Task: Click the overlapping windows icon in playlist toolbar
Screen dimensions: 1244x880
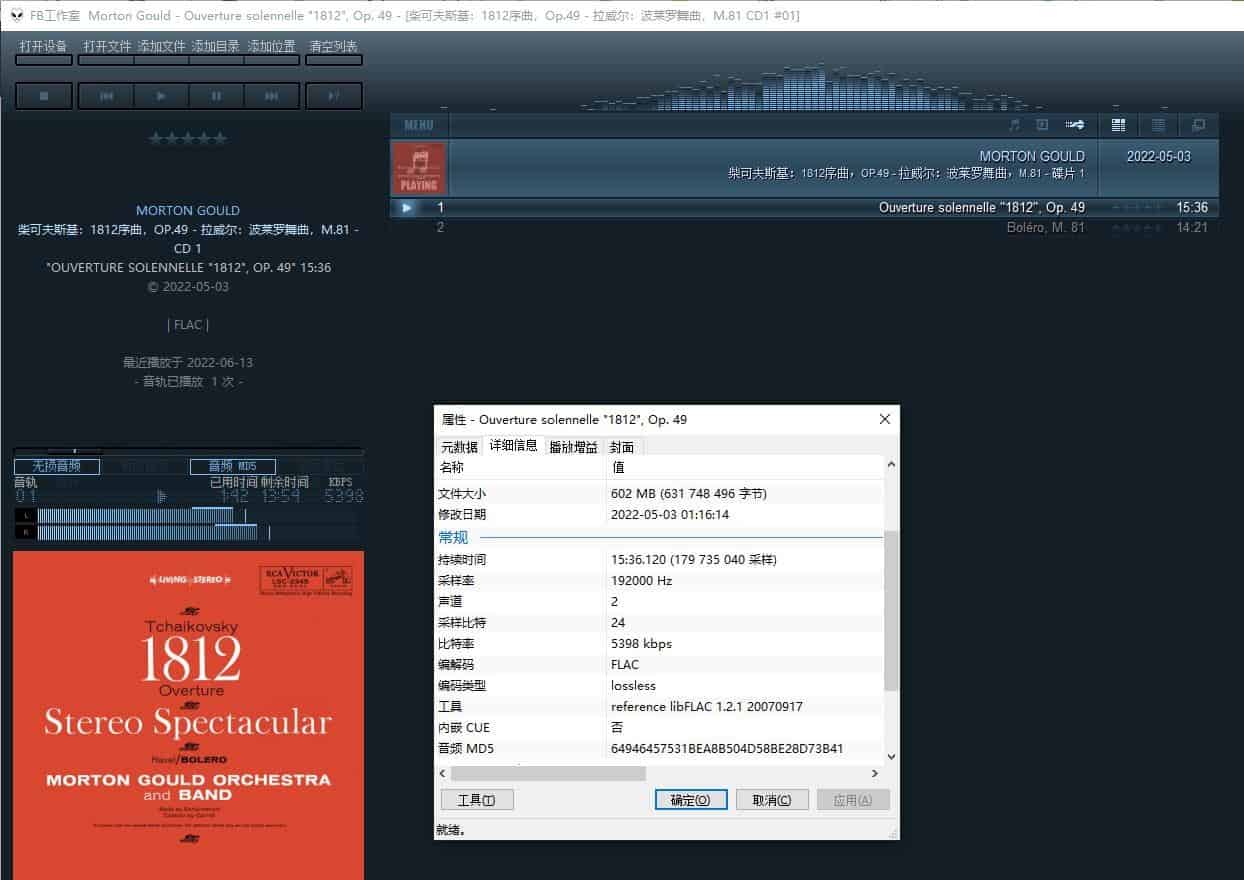Action: [x=1198, y=125]
